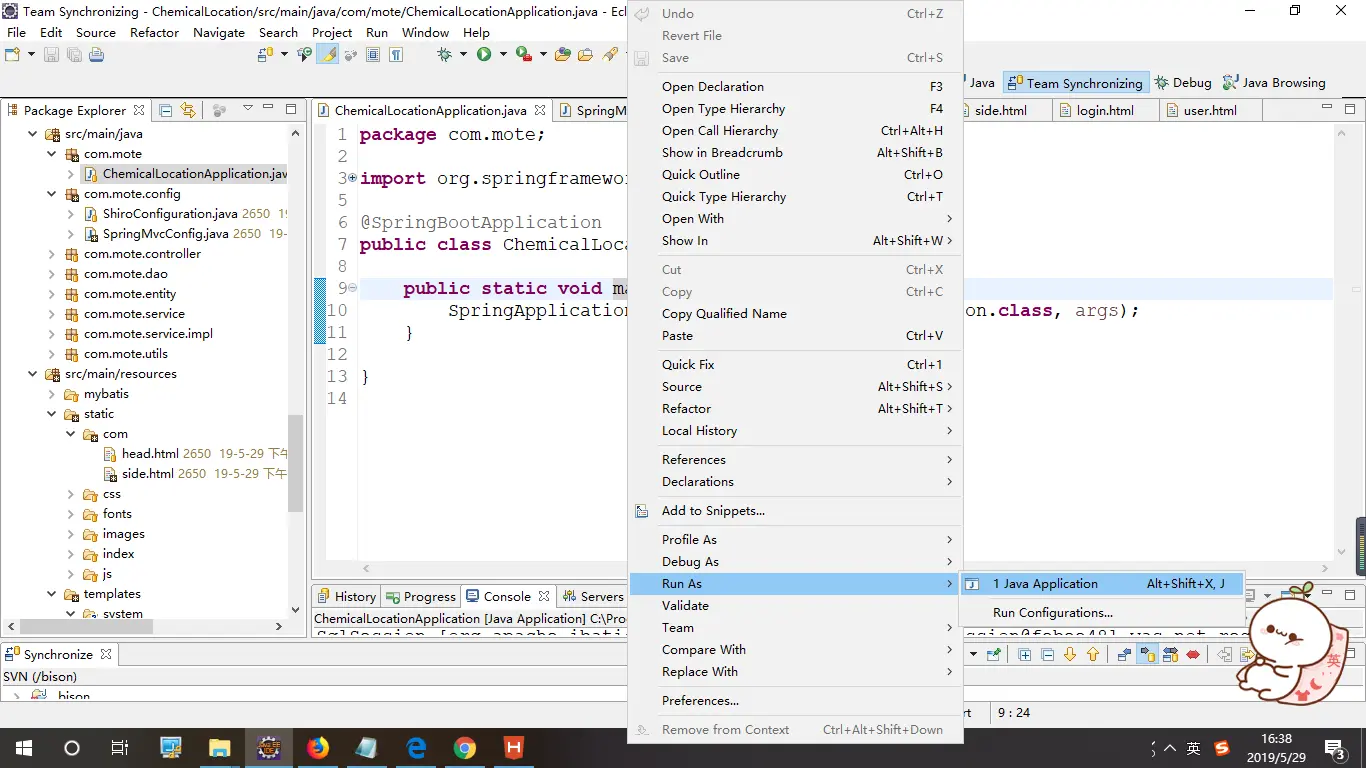Select SpringMvcConfig.java in Package Explorer
1366x768 pixels.
(x=166, y=234)
